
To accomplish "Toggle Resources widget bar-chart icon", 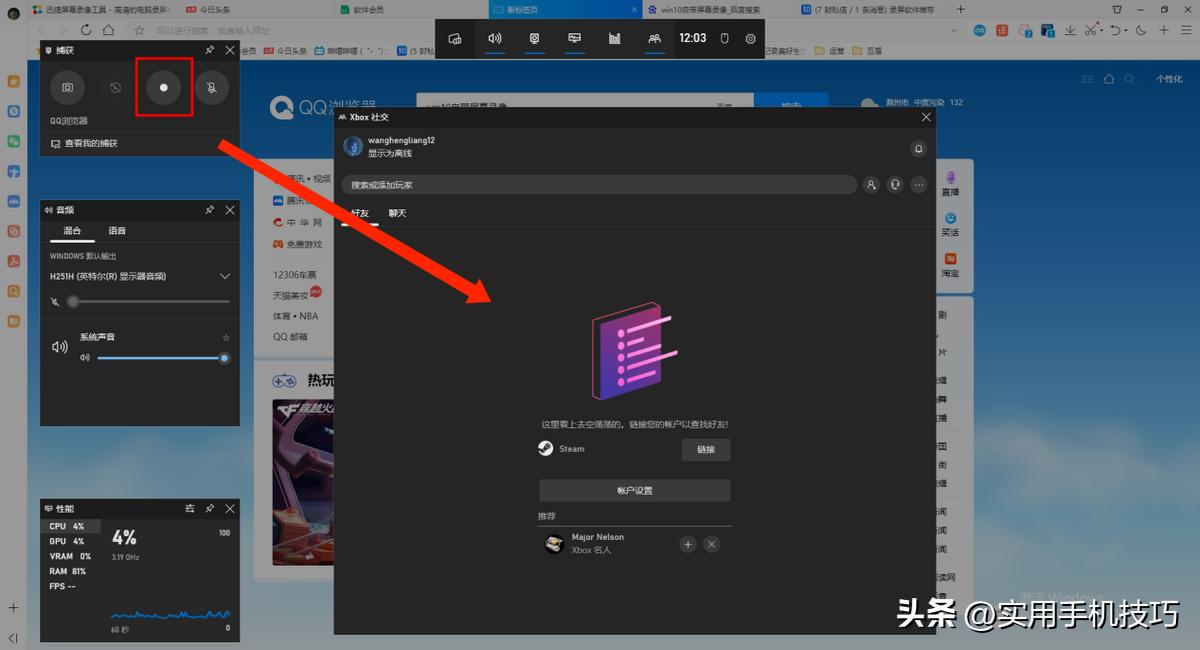I will coord(615,38).
